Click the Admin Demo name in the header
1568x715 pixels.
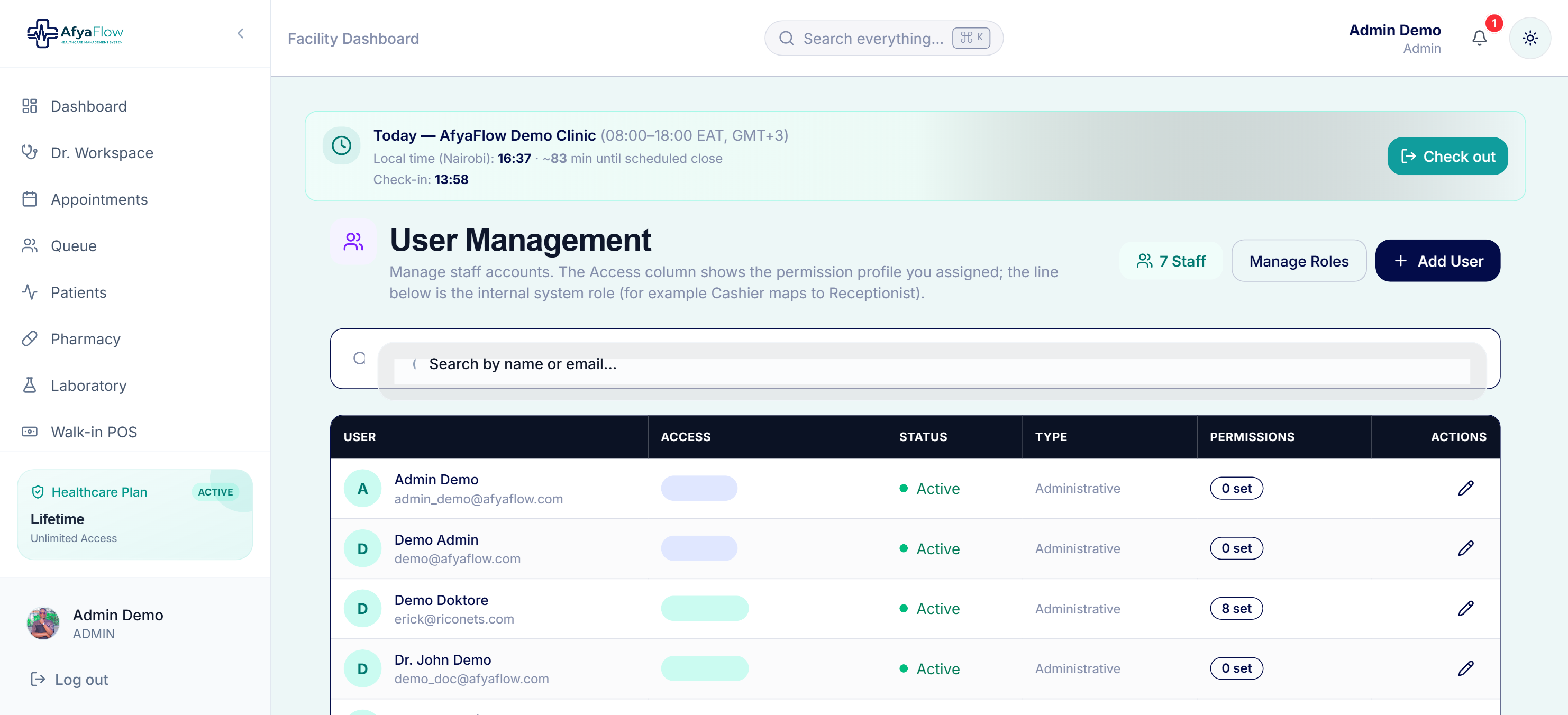coord(1394,30)
